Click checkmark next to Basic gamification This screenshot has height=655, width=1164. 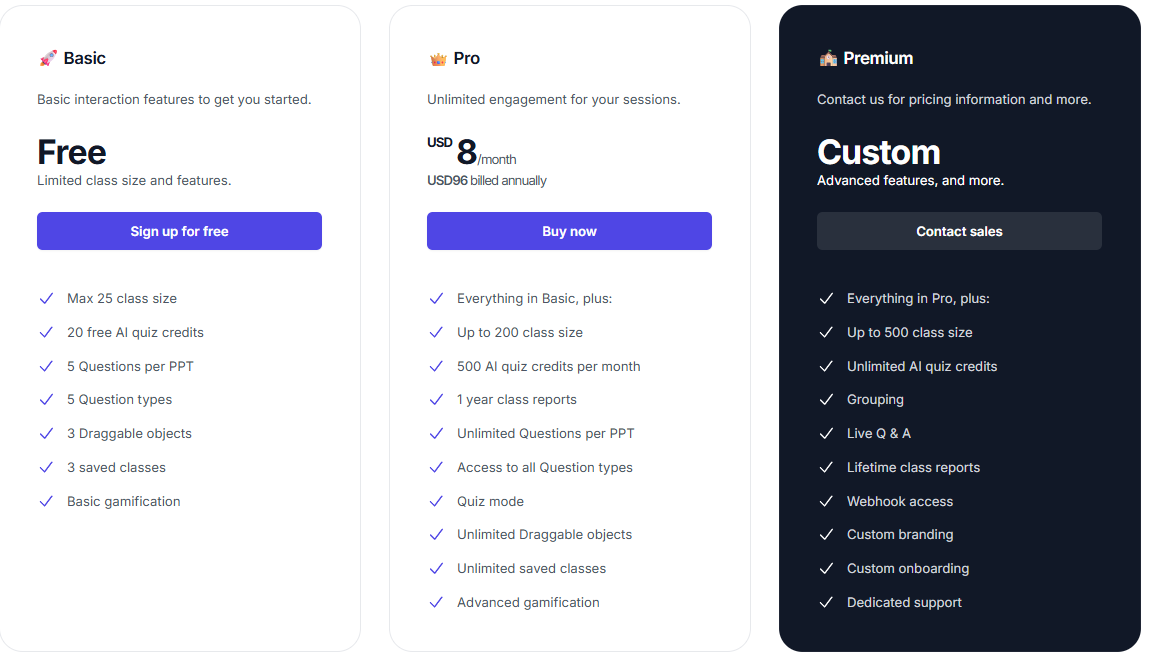pyautogui.click(x=46, y=501)
